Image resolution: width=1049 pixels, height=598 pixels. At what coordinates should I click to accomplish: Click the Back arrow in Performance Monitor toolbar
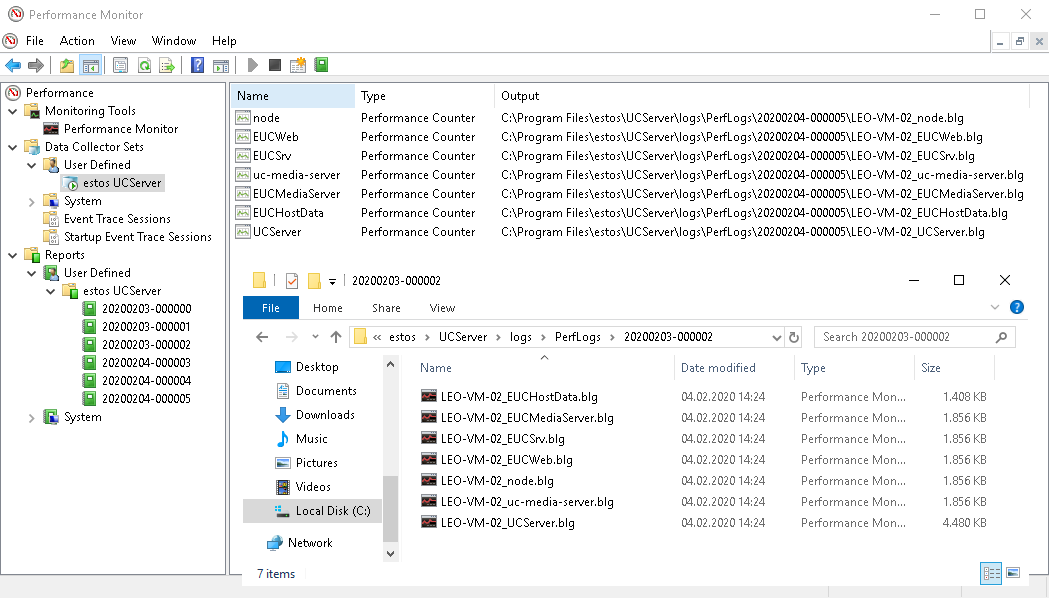tap(13, 65)
